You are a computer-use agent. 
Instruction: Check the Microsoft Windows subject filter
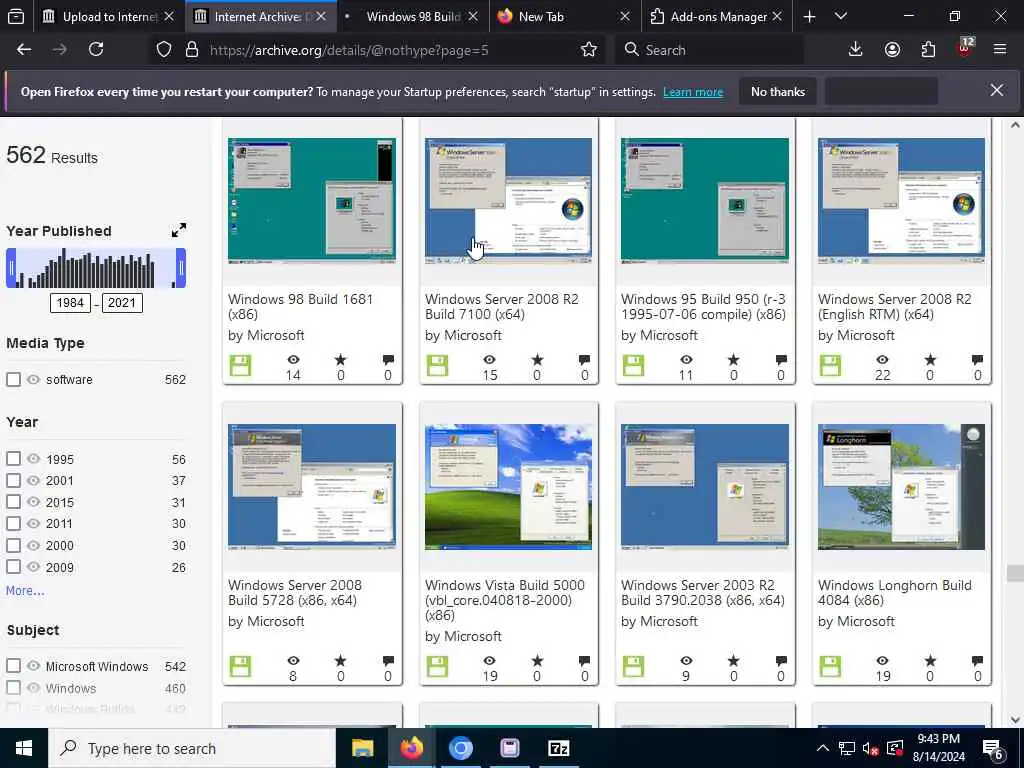(13, 665)
